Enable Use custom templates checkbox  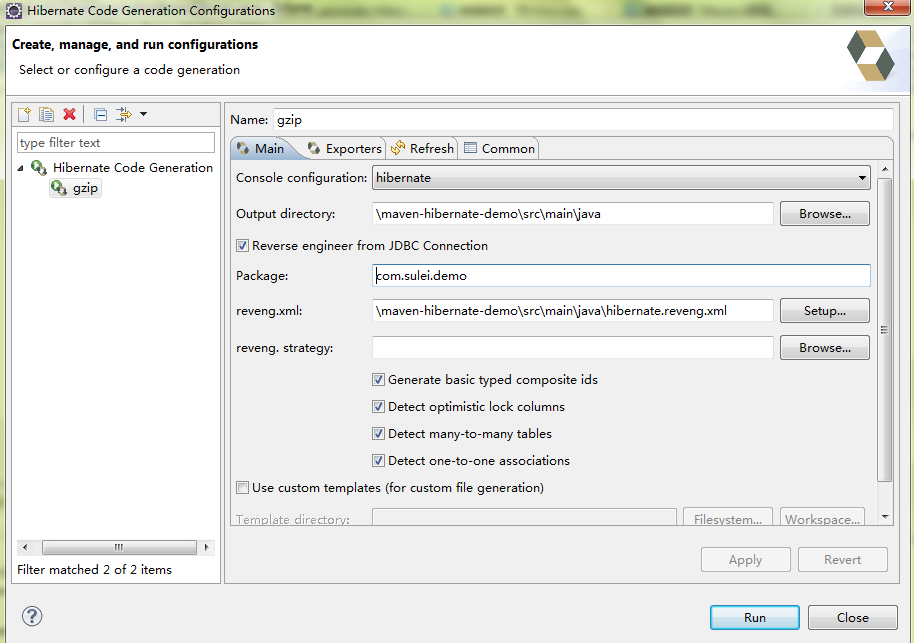point(242,487)
